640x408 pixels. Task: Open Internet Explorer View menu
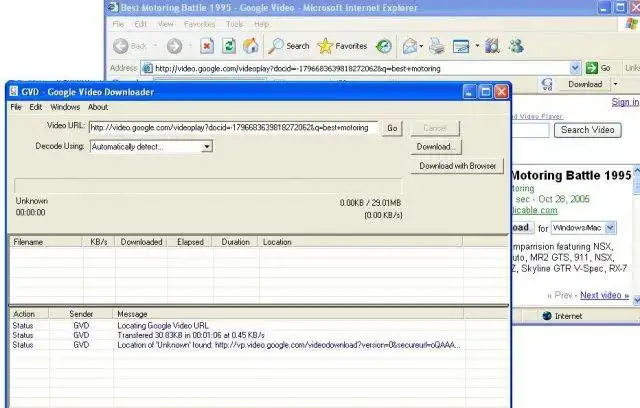click(166, 24)
